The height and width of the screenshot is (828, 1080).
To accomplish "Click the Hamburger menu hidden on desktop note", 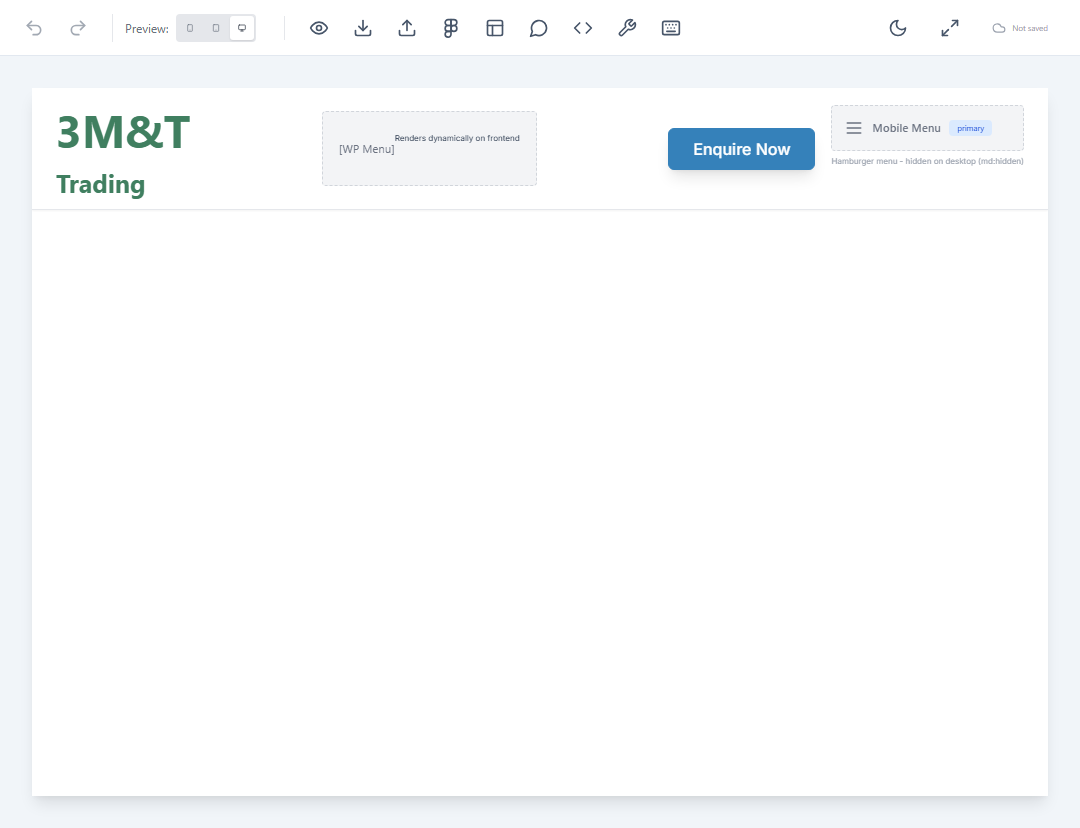I will click(x=927, y=161).
